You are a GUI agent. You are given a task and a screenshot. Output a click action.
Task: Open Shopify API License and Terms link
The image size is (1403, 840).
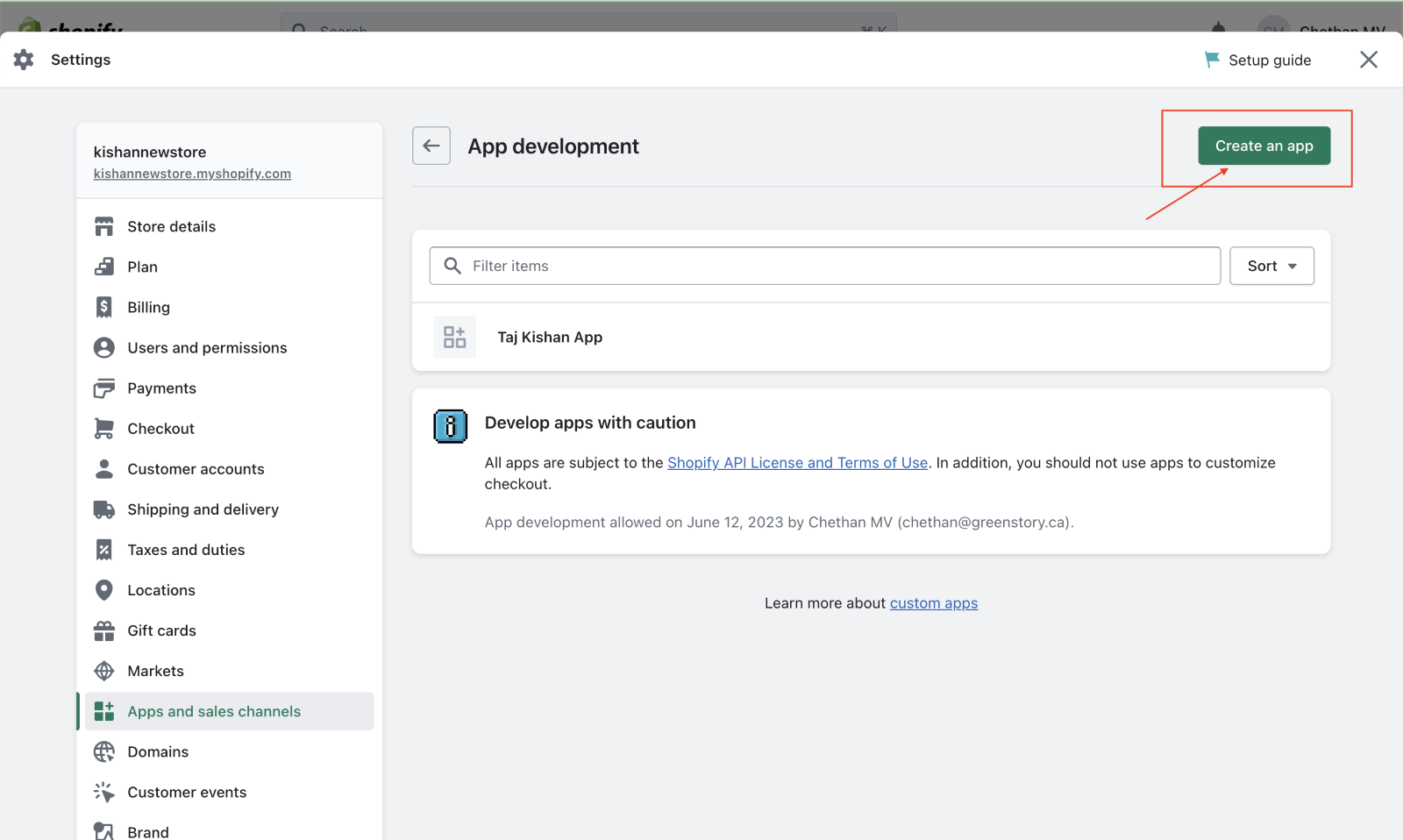tap(797, 463)
